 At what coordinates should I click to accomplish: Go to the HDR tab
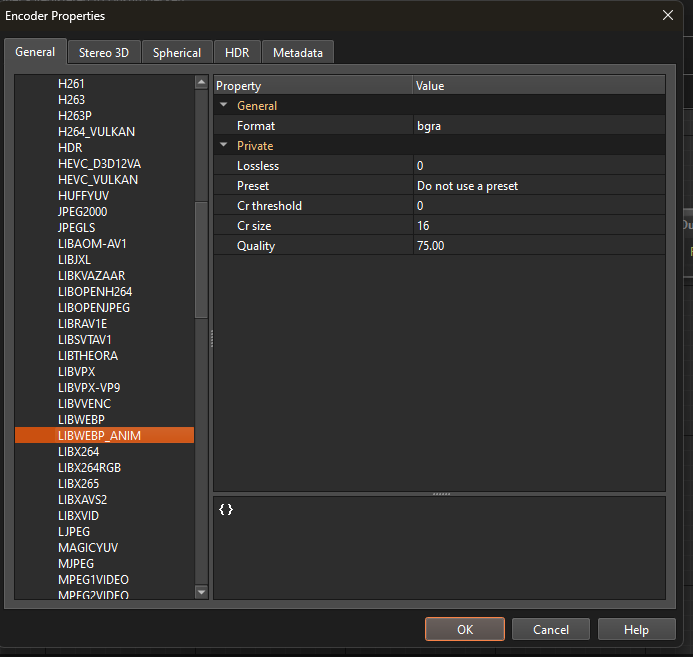237,53
